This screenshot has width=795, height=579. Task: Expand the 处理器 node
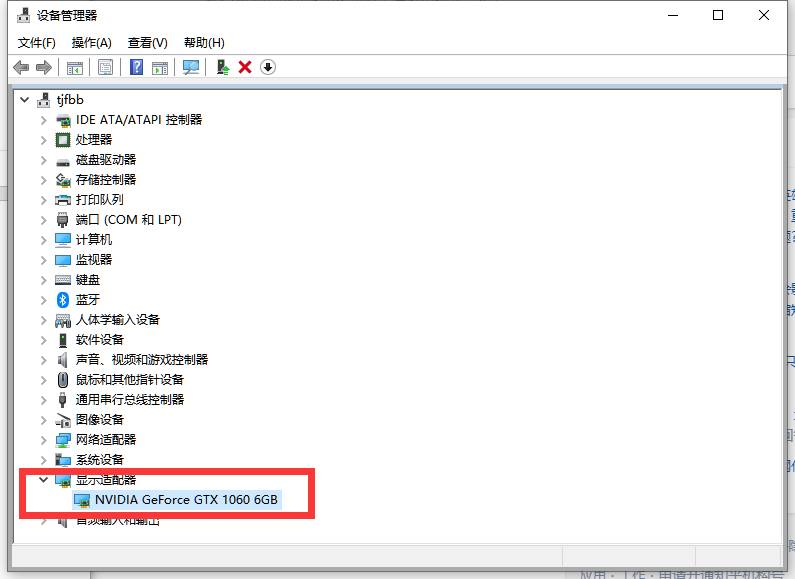[44, 140]
